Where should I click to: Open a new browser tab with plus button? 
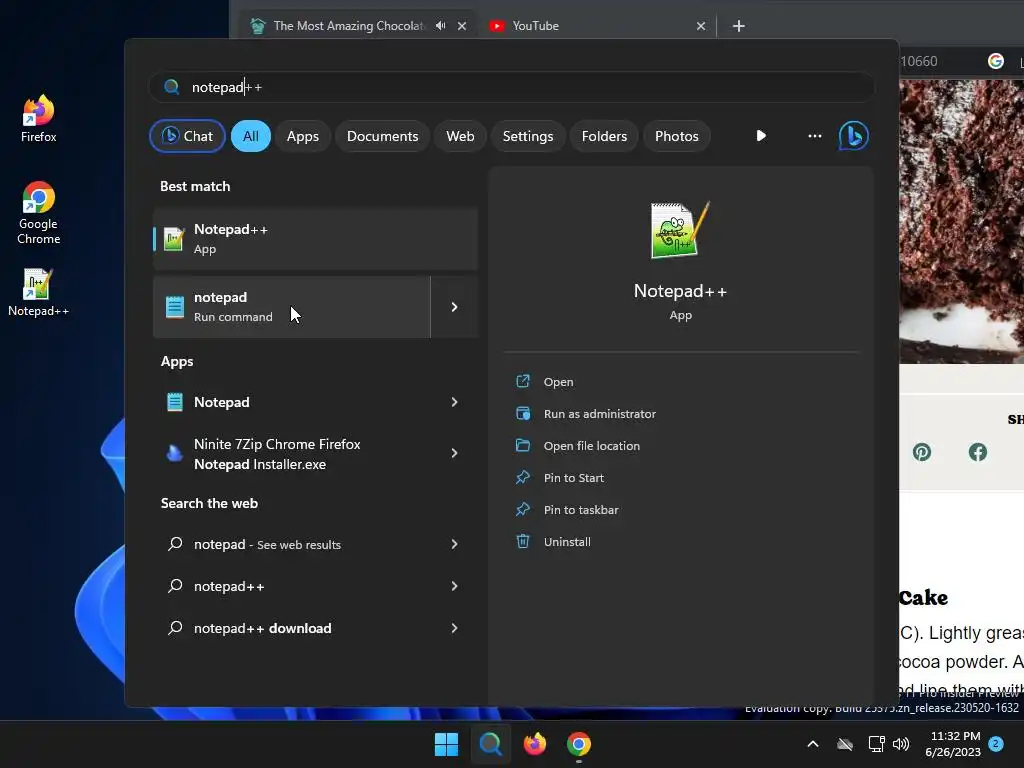(x=739, y=26)
